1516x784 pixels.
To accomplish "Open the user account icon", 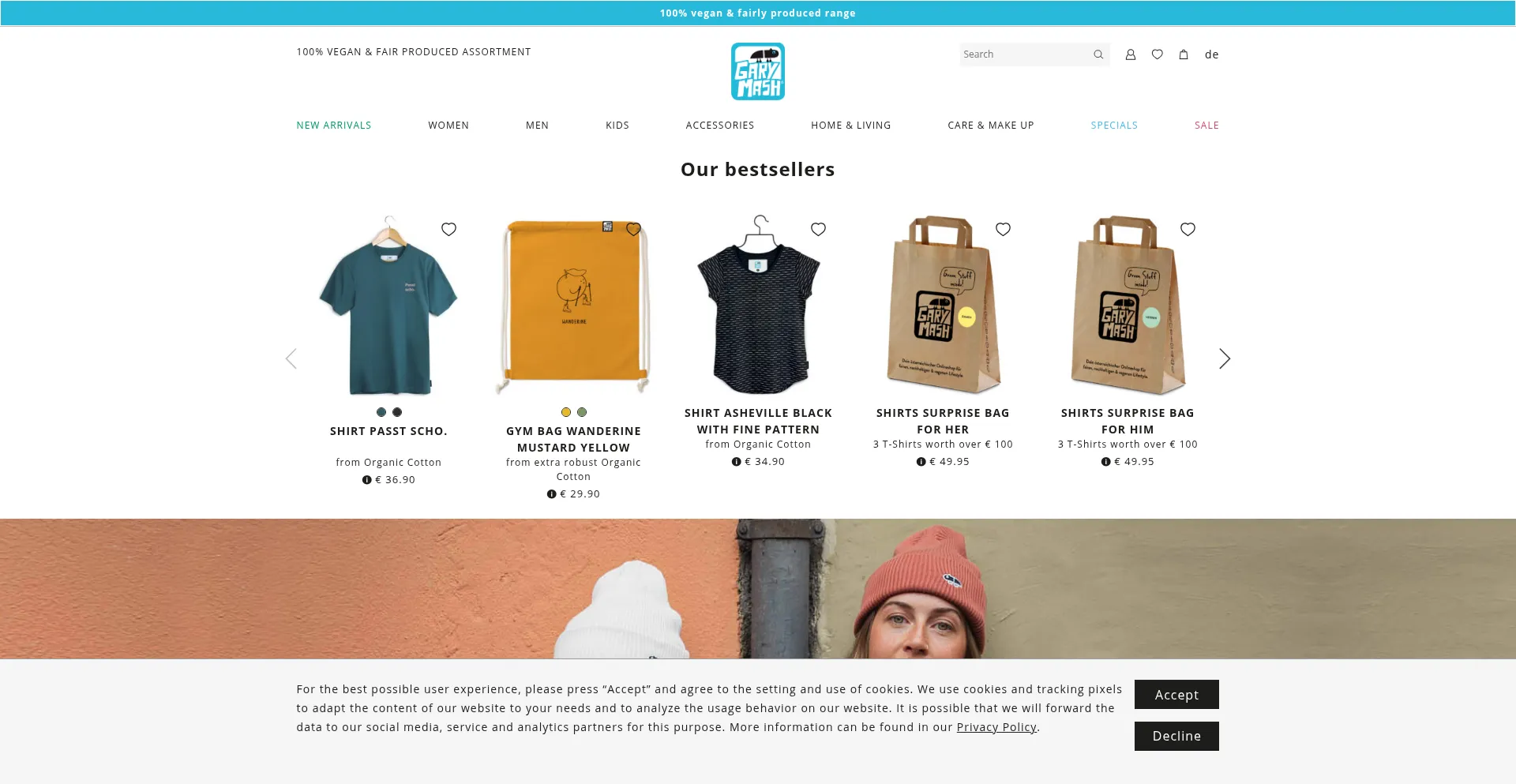I will (1131, 54).
